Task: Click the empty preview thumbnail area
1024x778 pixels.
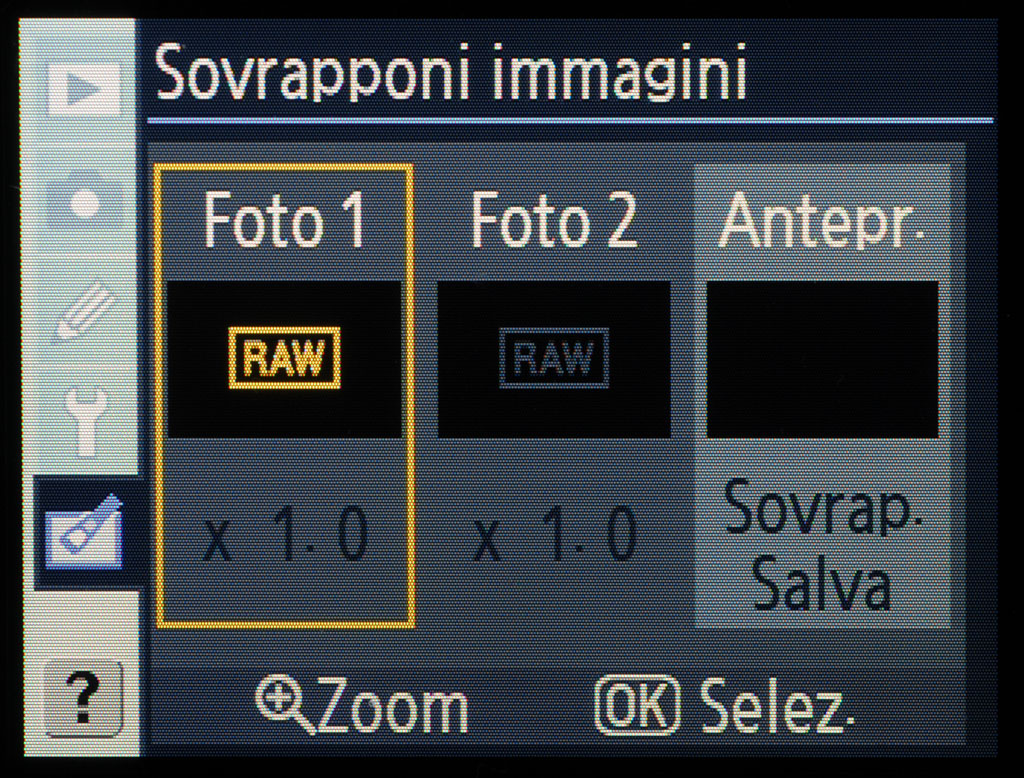Action: [x=823, y=359]
